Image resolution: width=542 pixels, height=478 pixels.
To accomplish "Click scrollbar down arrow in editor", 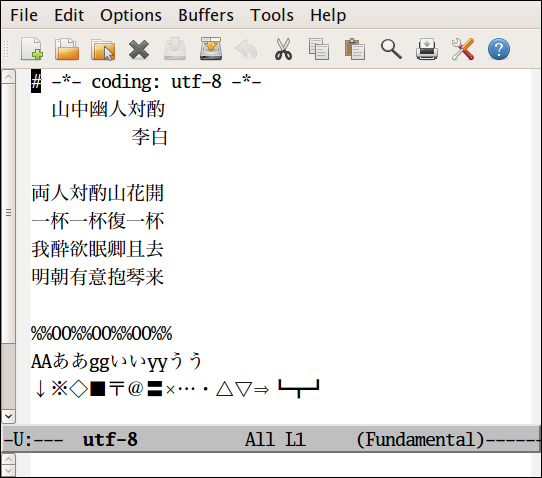I will click(x=8, y=416).
